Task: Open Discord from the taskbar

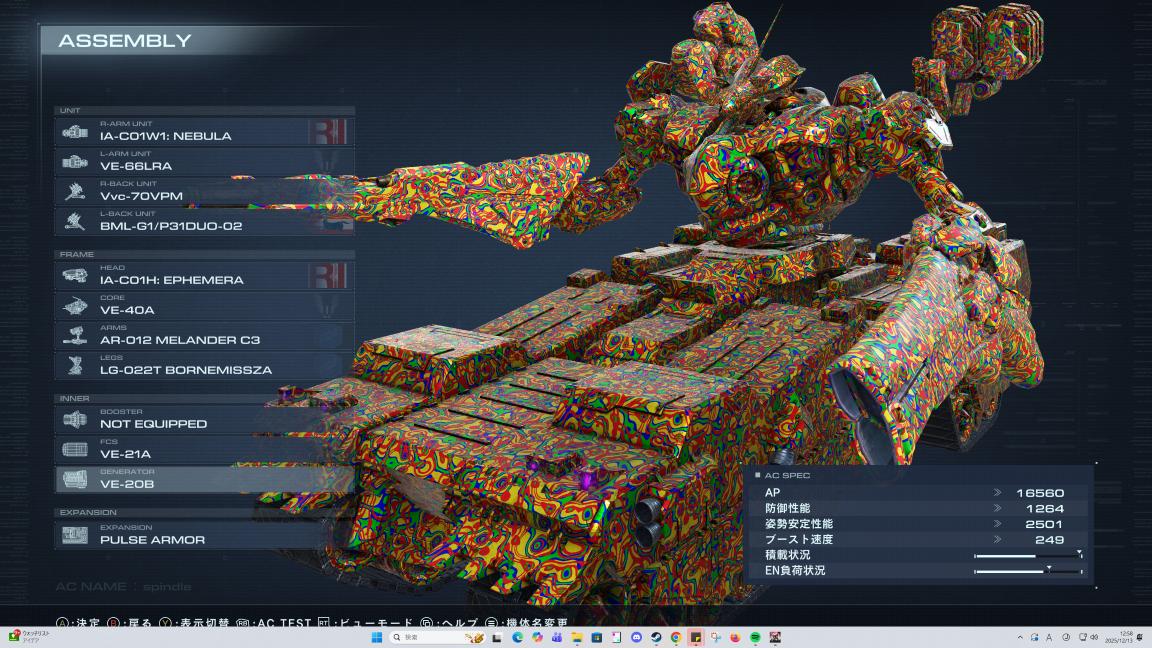Action: click(636, 637)
